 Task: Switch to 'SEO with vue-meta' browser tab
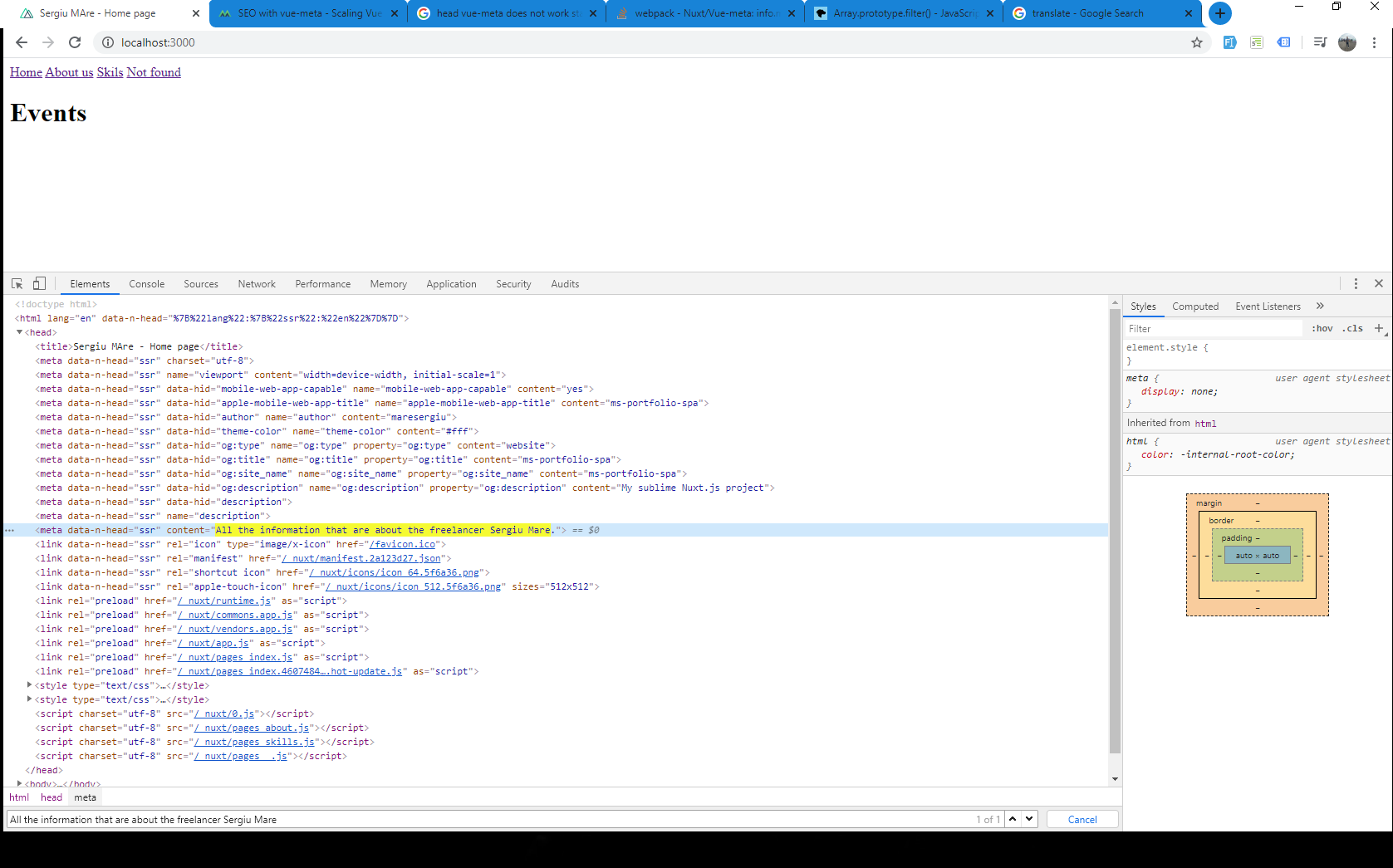pyautogui.click(x=309, y=13)
